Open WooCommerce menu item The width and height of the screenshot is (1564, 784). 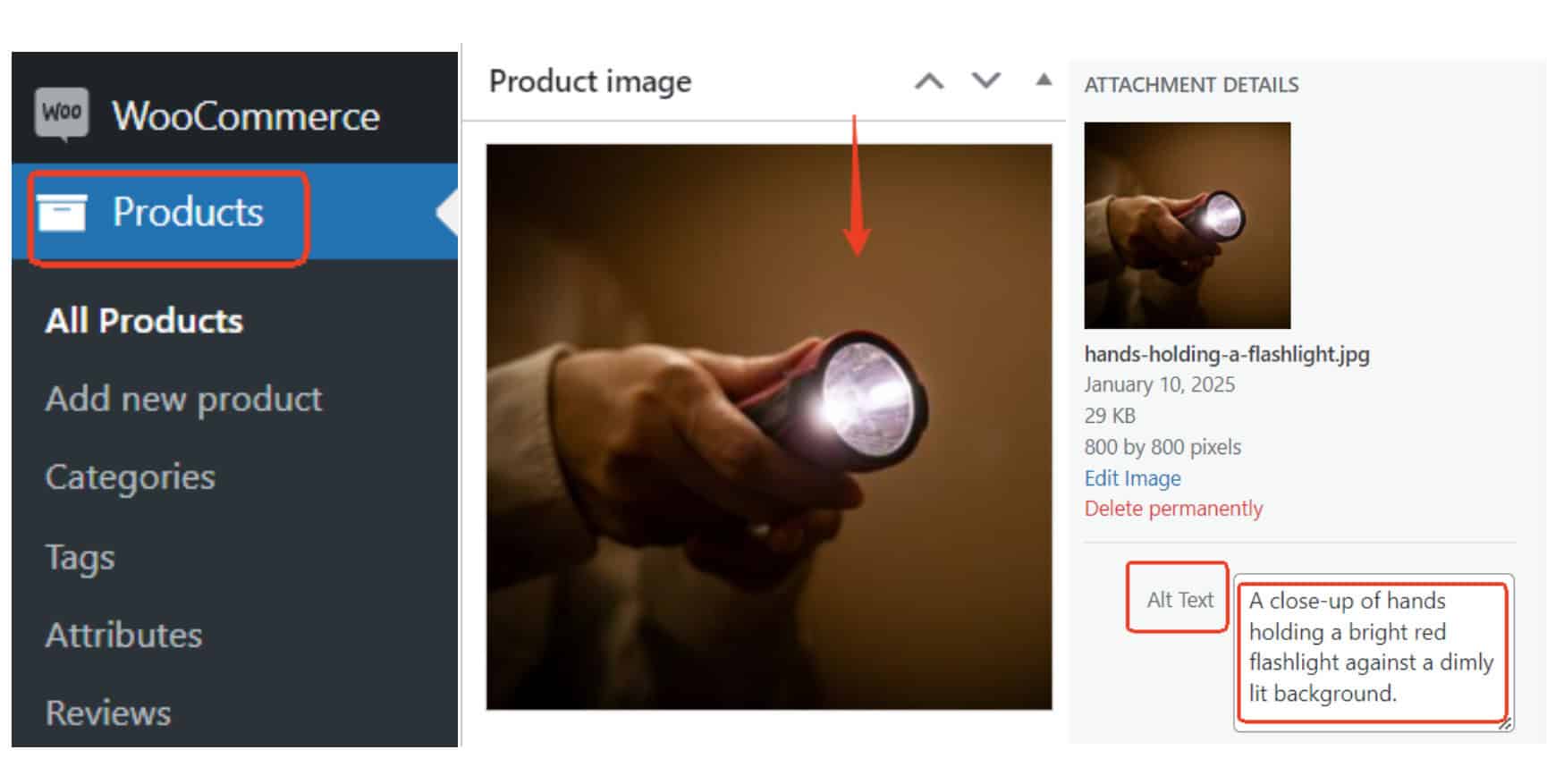pyautogui.click(x=245, y=116)
